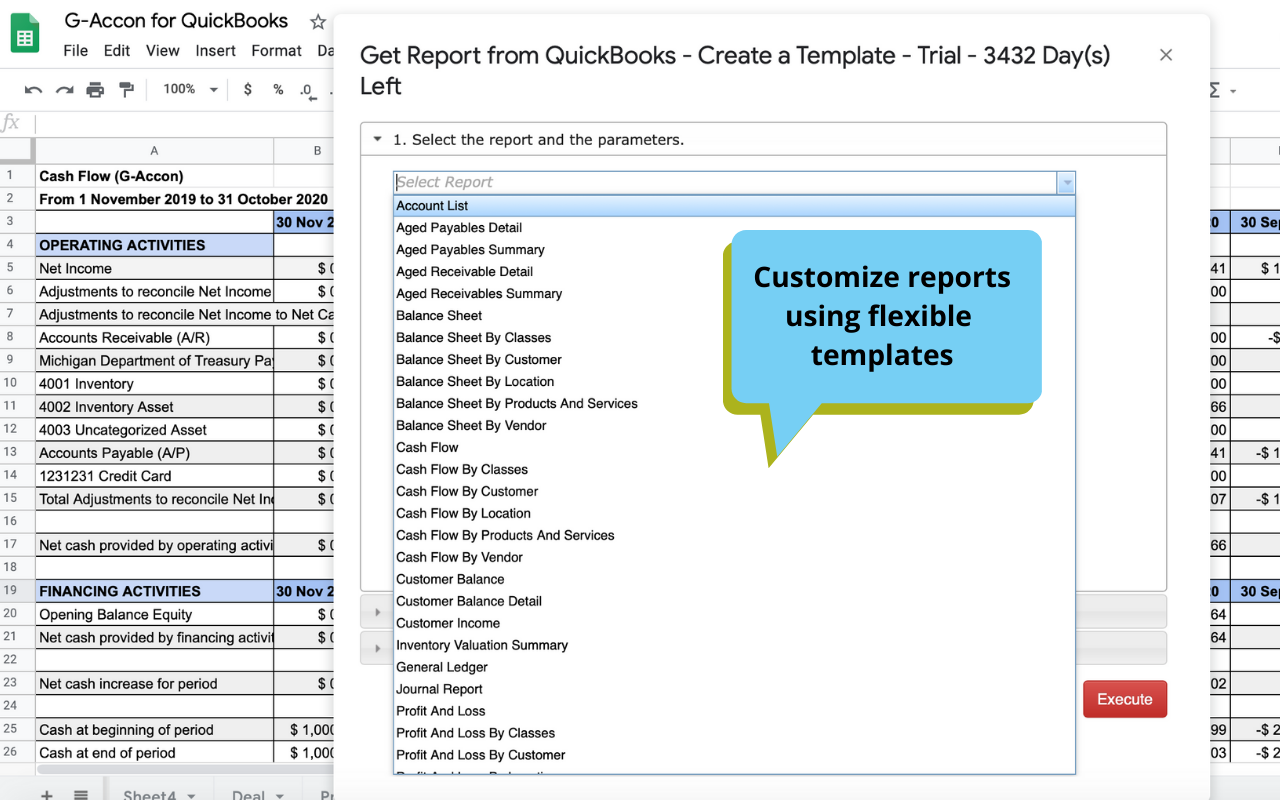This screenshot has width=1280, height=800.
Task: Expand the second collapsed step section
Action: coord(378,612)
